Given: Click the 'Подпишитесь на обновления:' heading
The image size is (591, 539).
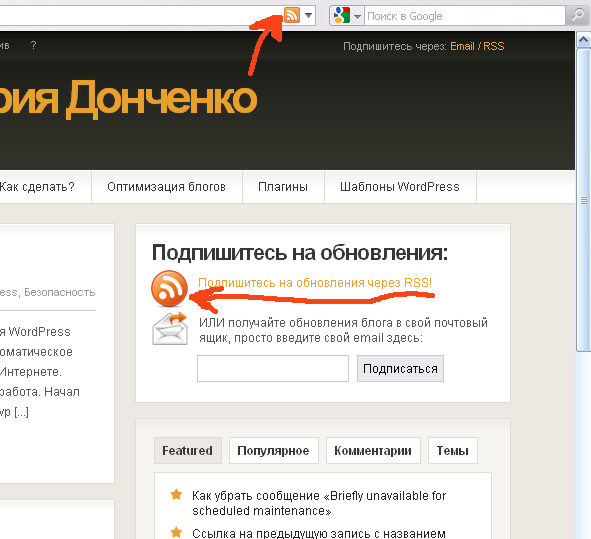Looking at the screenshot, I should (x=300, y=253).
